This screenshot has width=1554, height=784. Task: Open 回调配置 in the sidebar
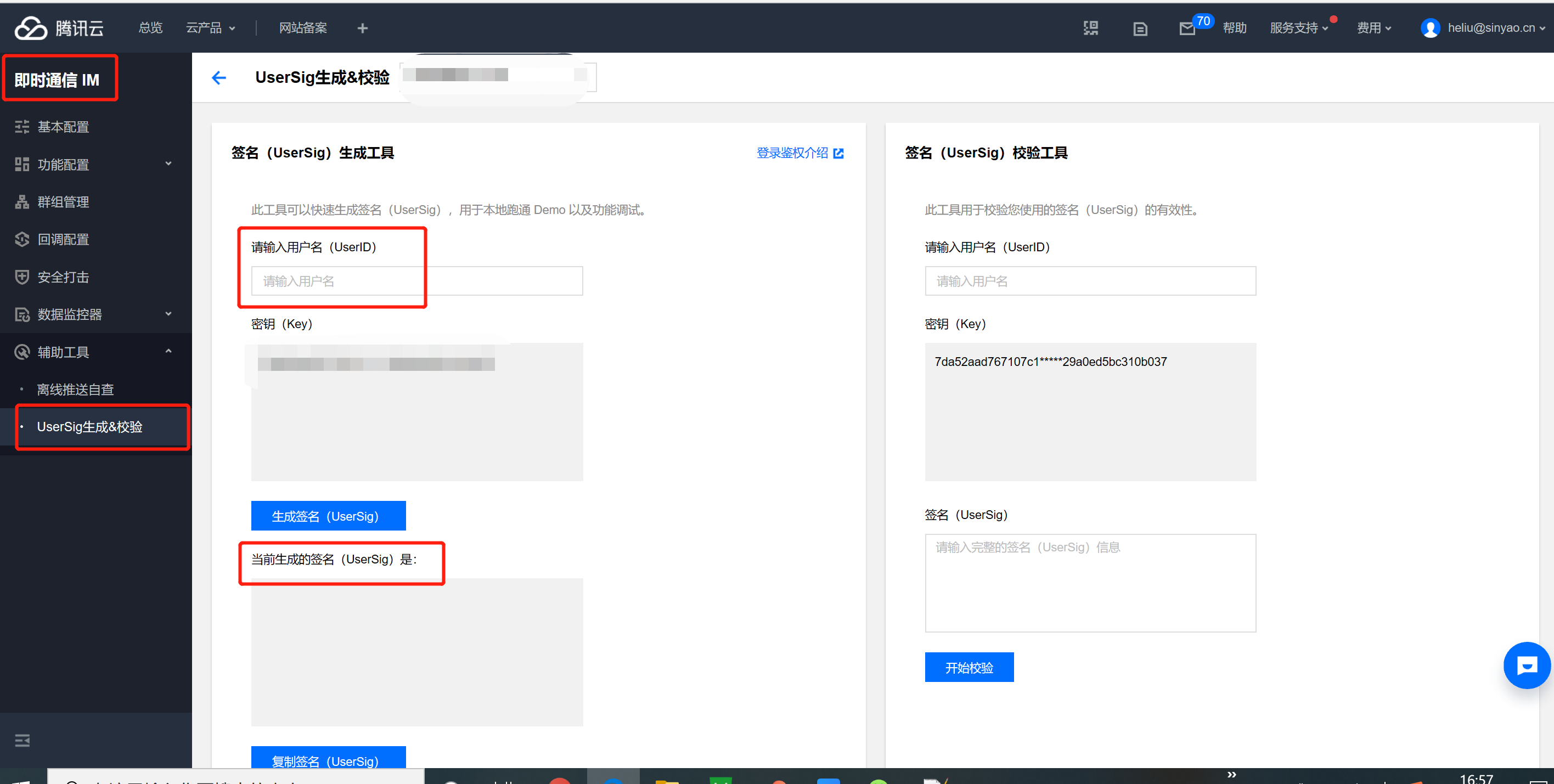tap(63, 239)
